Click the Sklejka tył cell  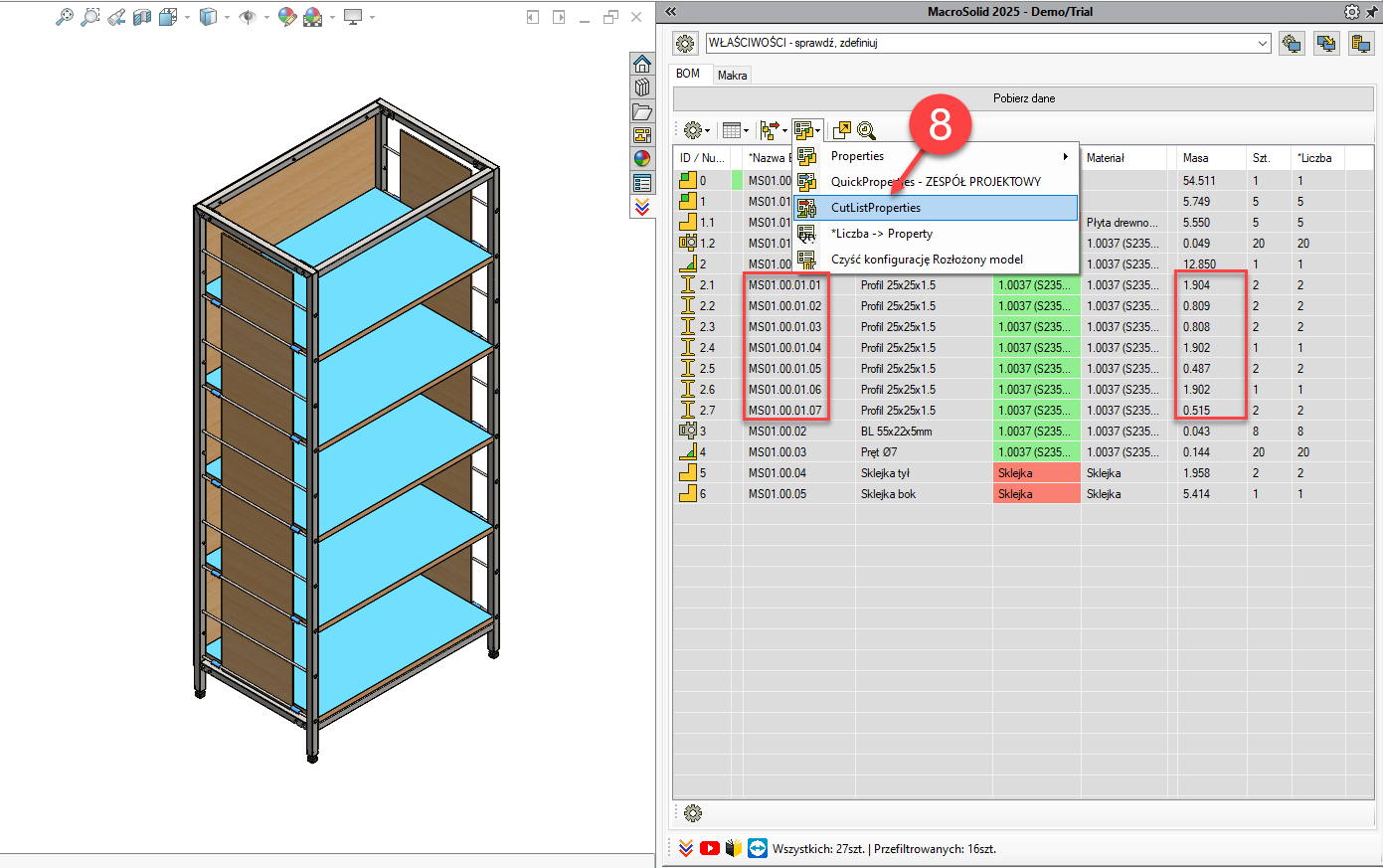(x=924, y=473)
